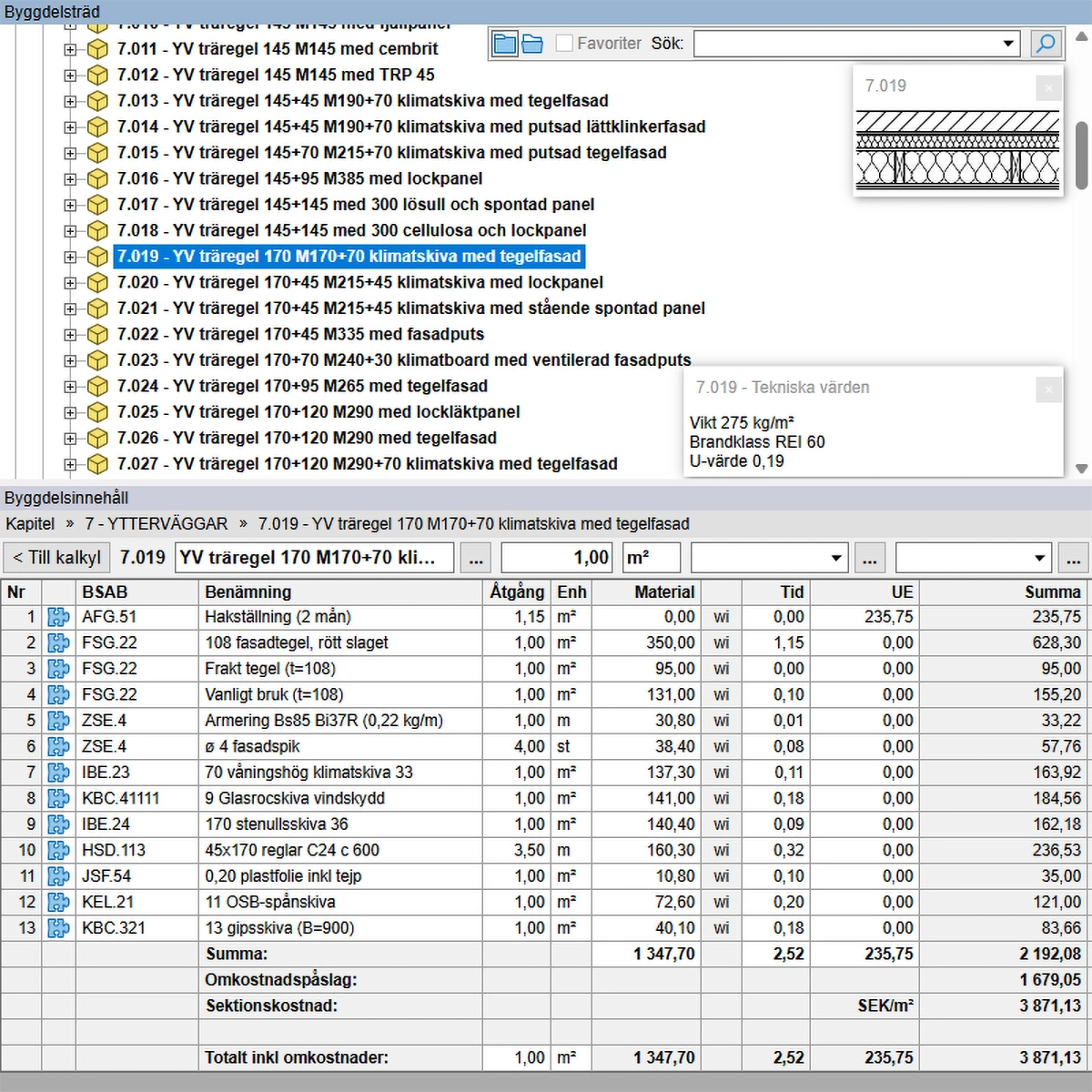Click the closed folder icon in search toolbar
This screenshot has height=1092, width=1092.
504,44
